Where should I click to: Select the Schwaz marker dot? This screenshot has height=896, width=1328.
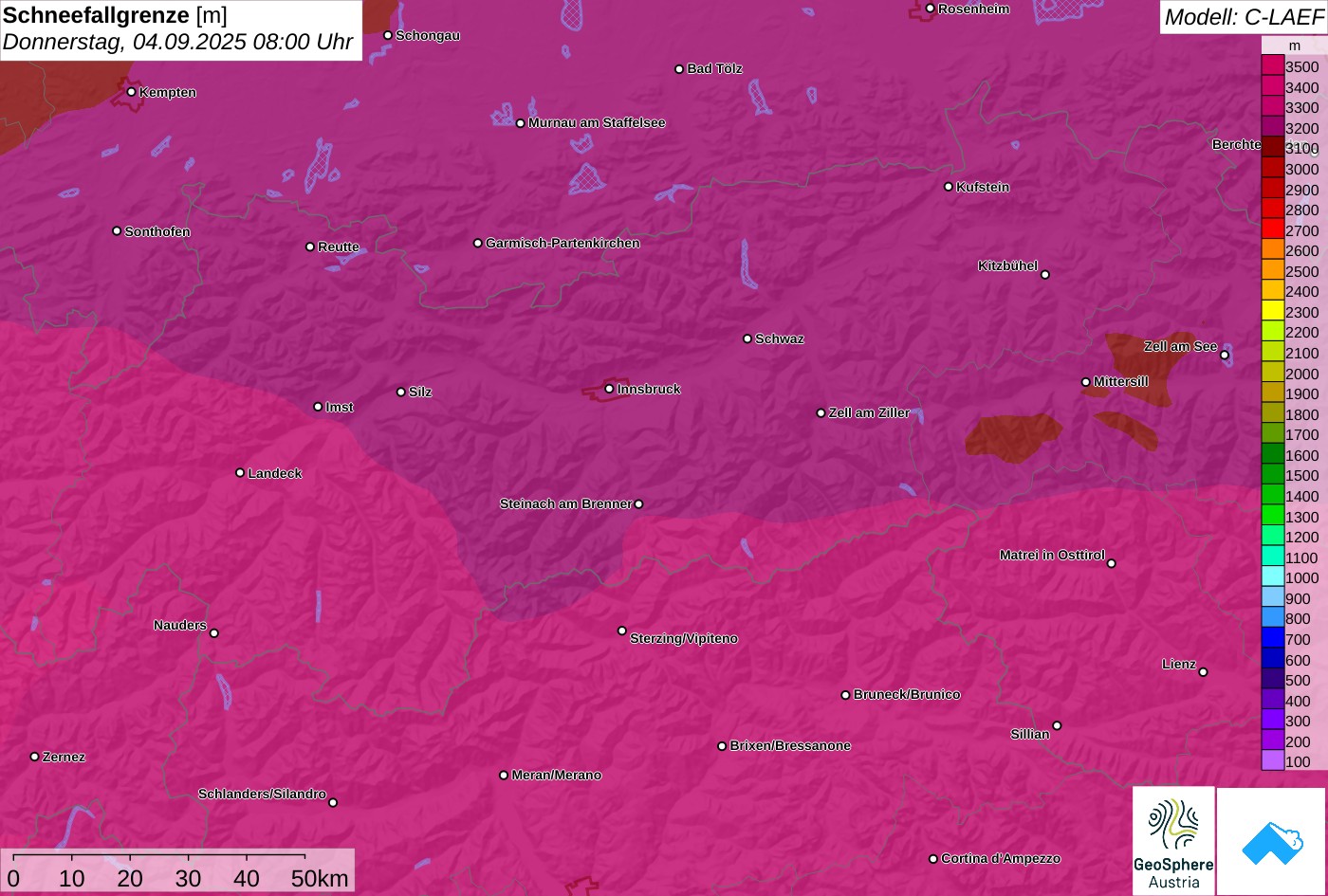coord(747,338)
